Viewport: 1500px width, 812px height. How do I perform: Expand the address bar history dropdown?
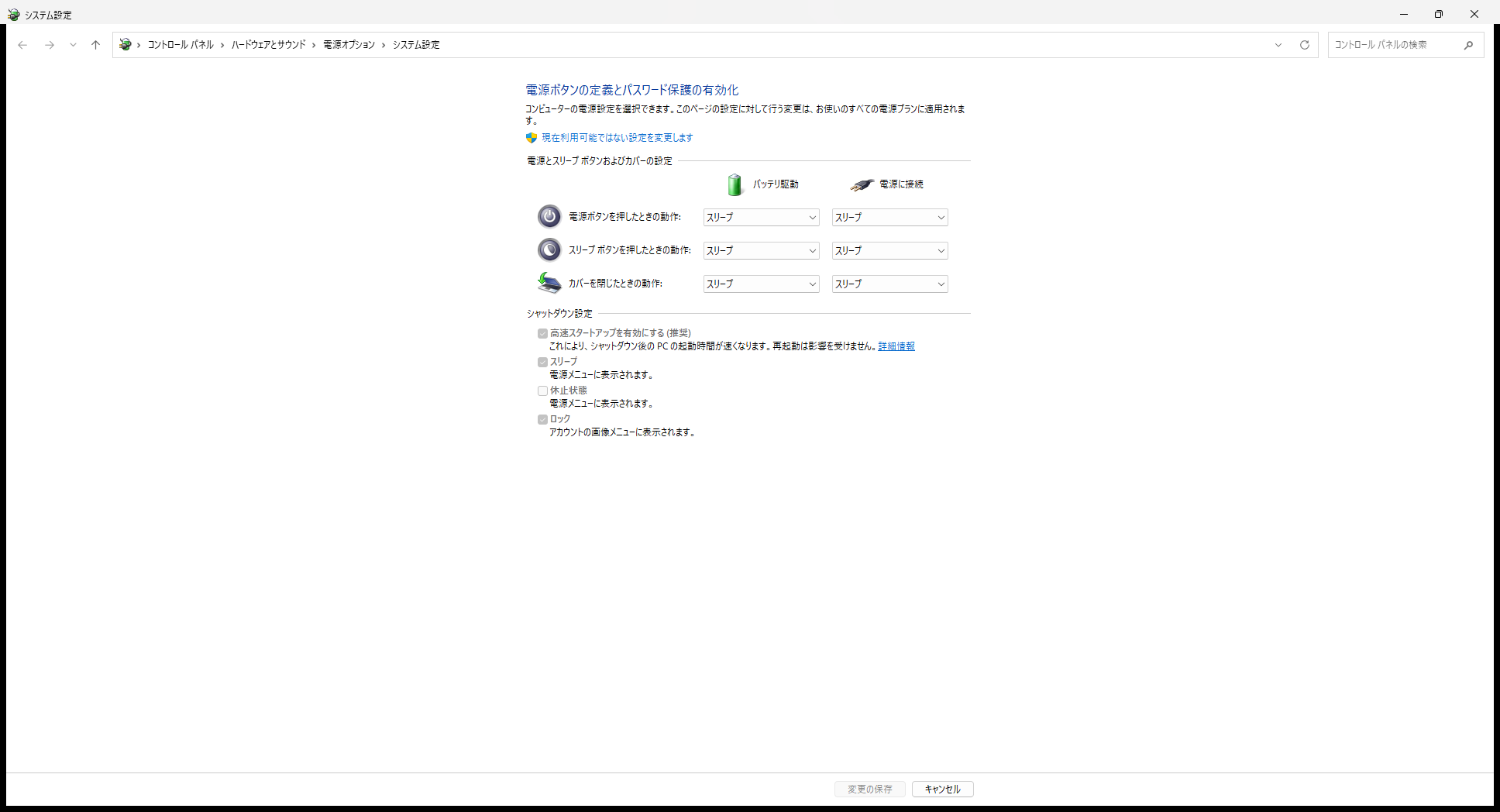(x=1278, y=45)
